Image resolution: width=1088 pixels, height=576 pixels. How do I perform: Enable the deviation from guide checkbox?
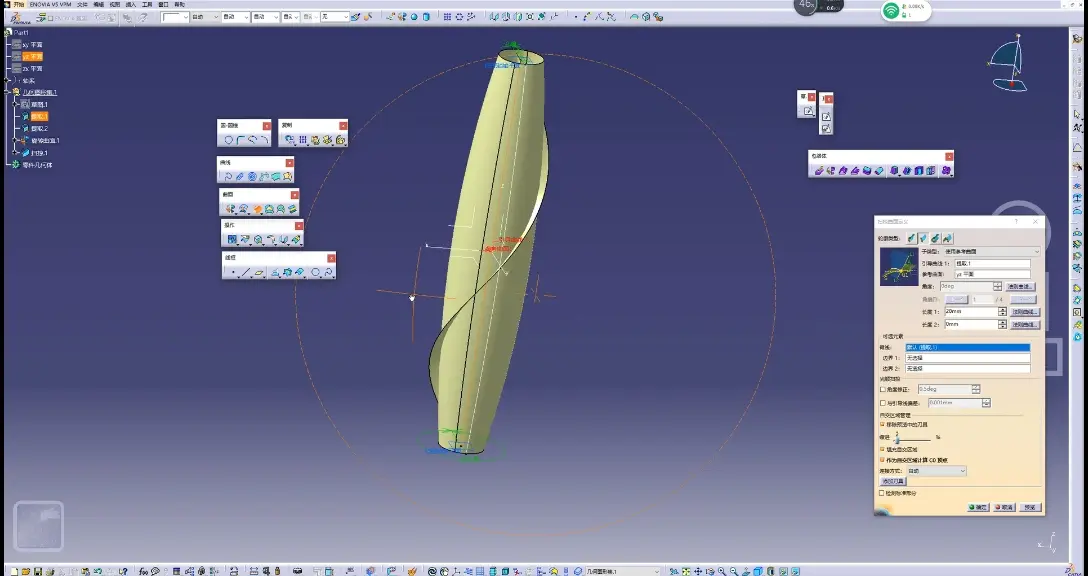(x=883, y=403)
